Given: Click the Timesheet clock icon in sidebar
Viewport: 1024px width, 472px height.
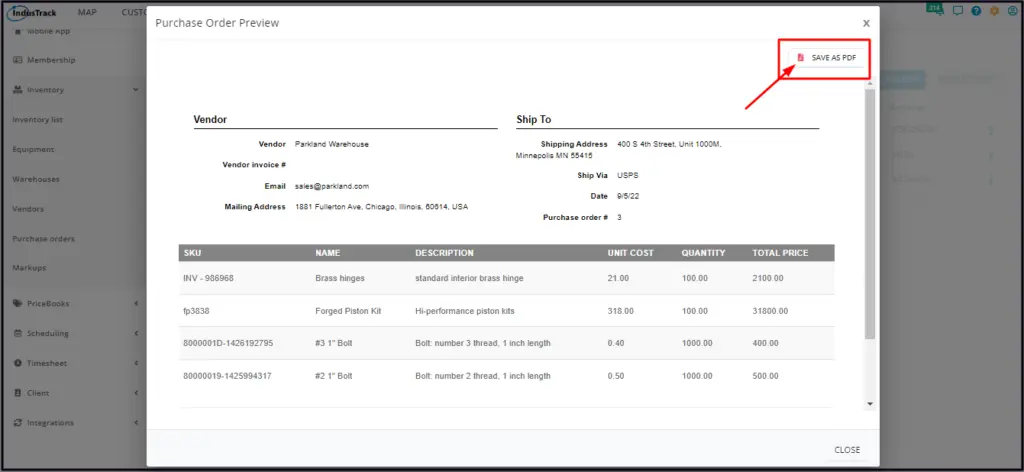Looking at the screenshot, I should pyautogui.click(x=18, y=363).
